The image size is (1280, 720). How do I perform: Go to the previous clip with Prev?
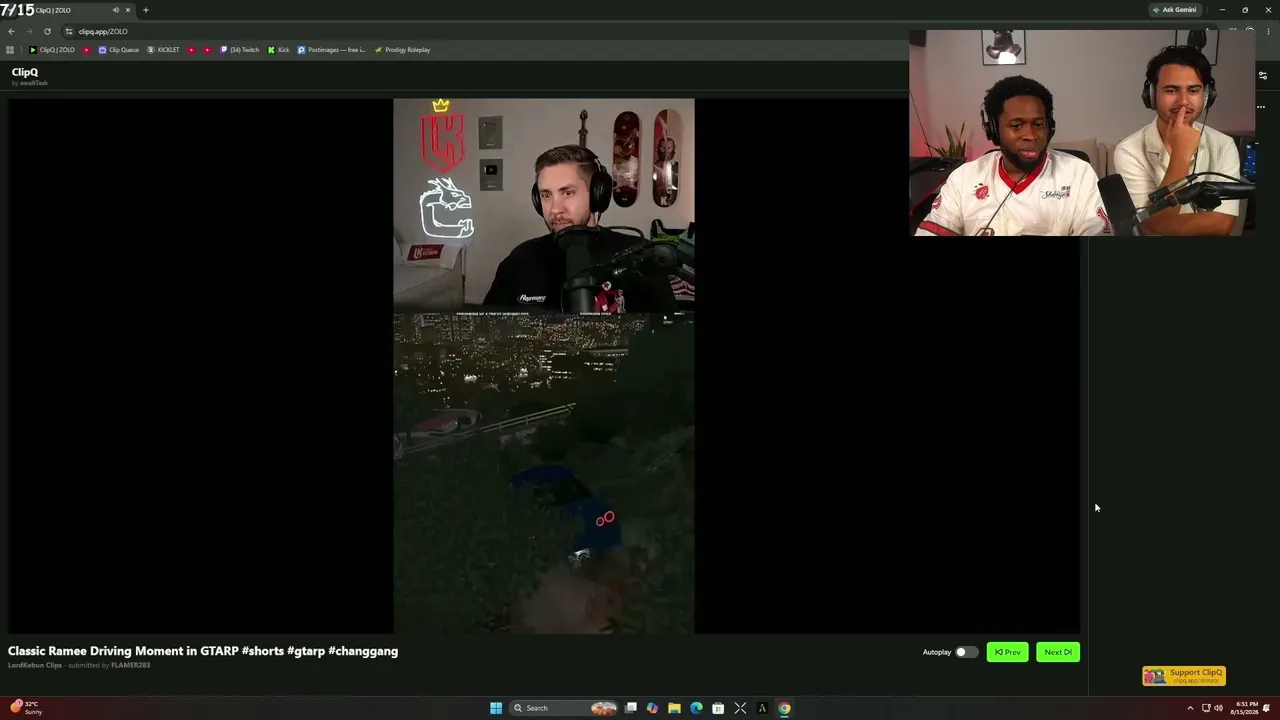point(1007,652)
